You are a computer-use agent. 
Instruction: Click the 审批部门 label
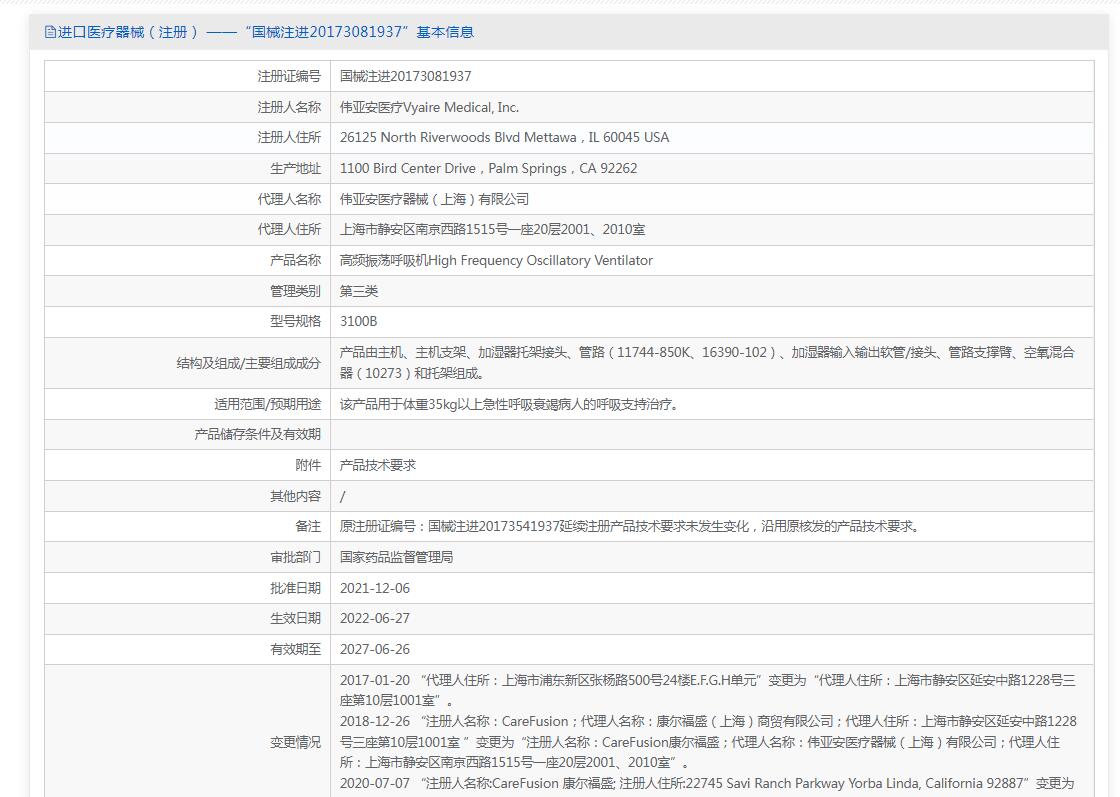click(296, 557)
